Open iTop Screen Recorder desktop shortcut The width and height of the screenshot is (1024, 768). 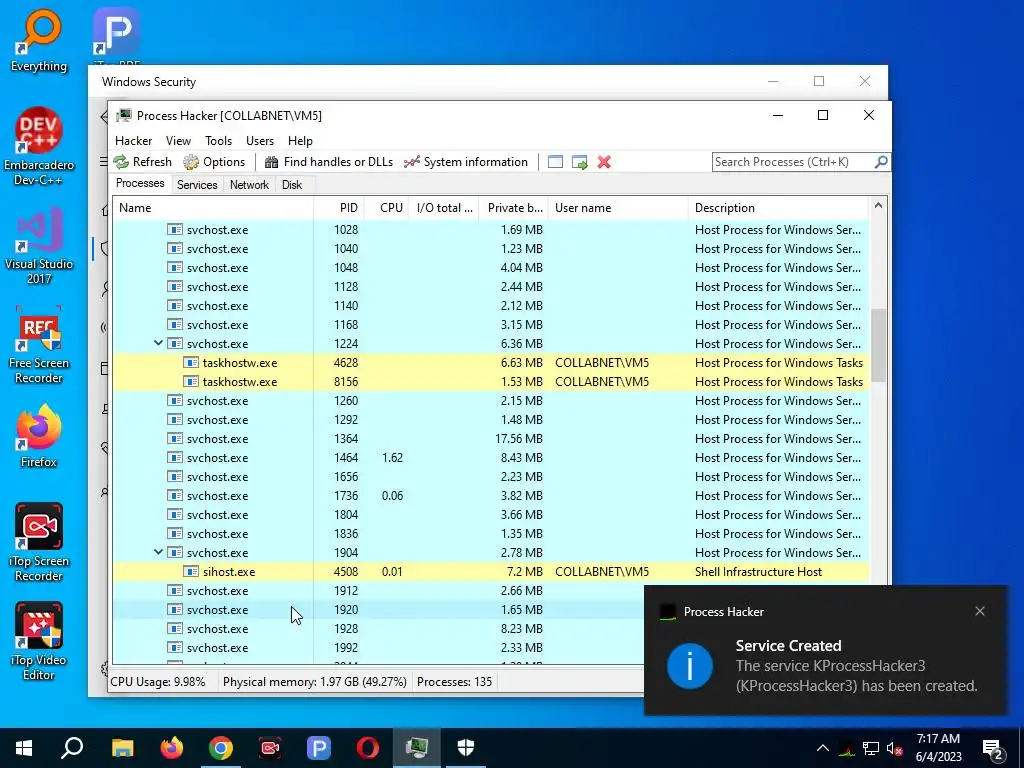(x=39, y=542)
